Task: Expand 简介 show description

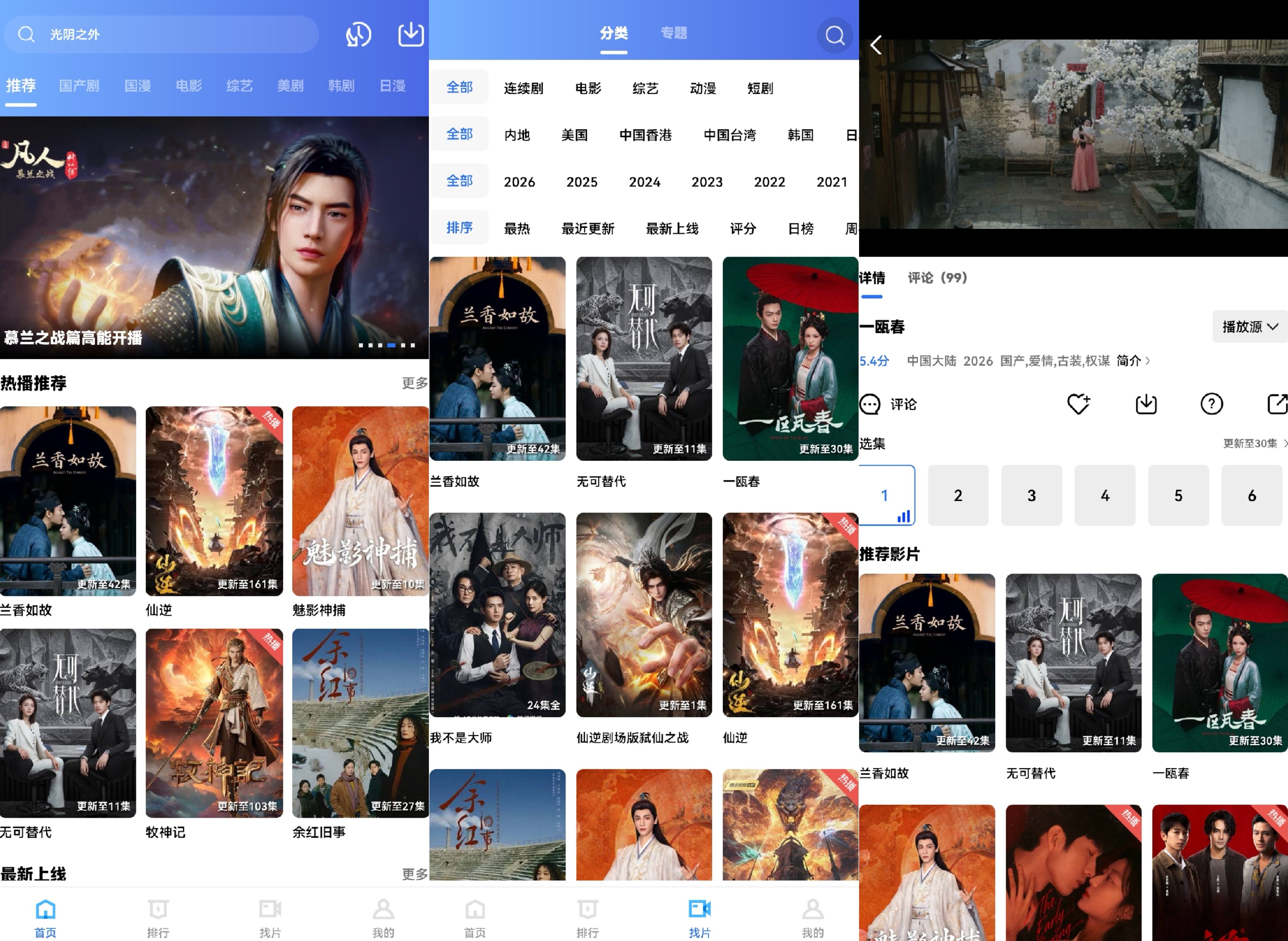Action: pos(1133,361)
